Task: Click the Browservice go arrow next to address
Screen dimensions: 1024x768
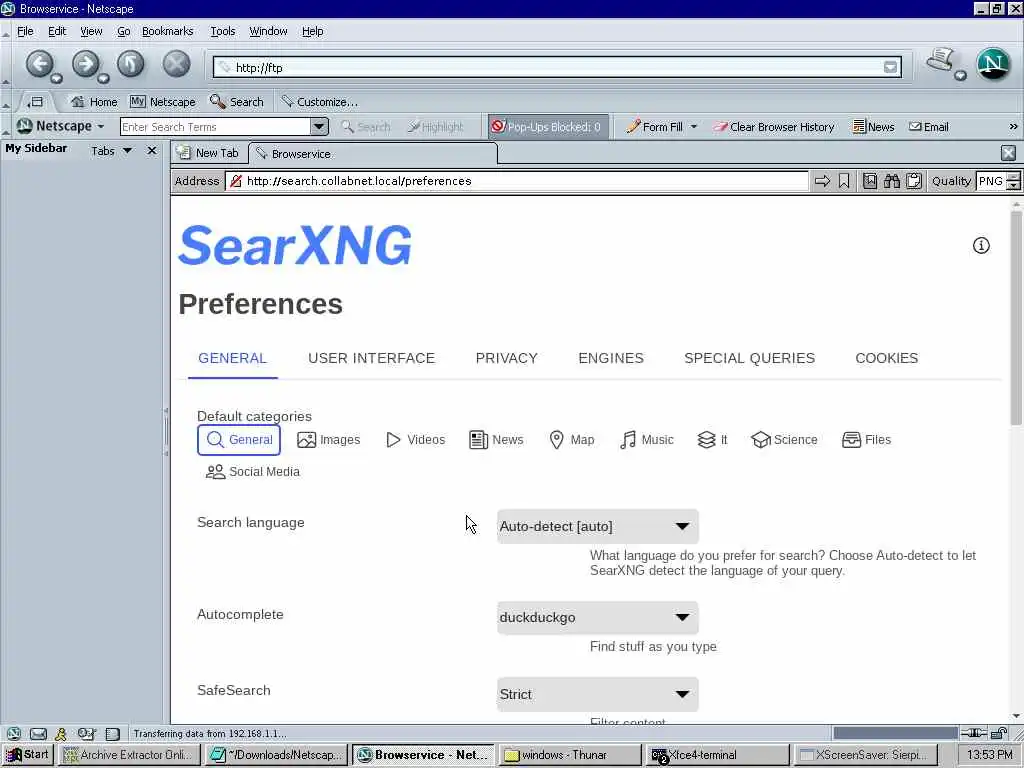Action: tap(822, 181)
